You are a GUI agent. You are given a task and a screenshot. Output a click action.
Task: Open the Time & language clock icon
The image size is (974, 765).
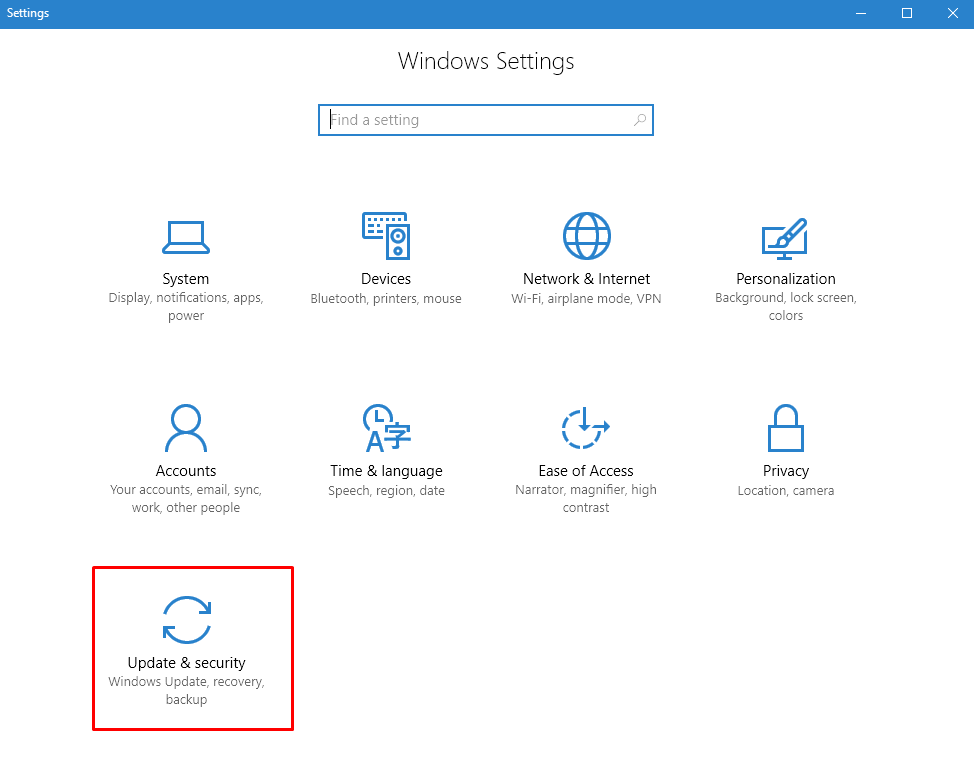tap(386, 428)
